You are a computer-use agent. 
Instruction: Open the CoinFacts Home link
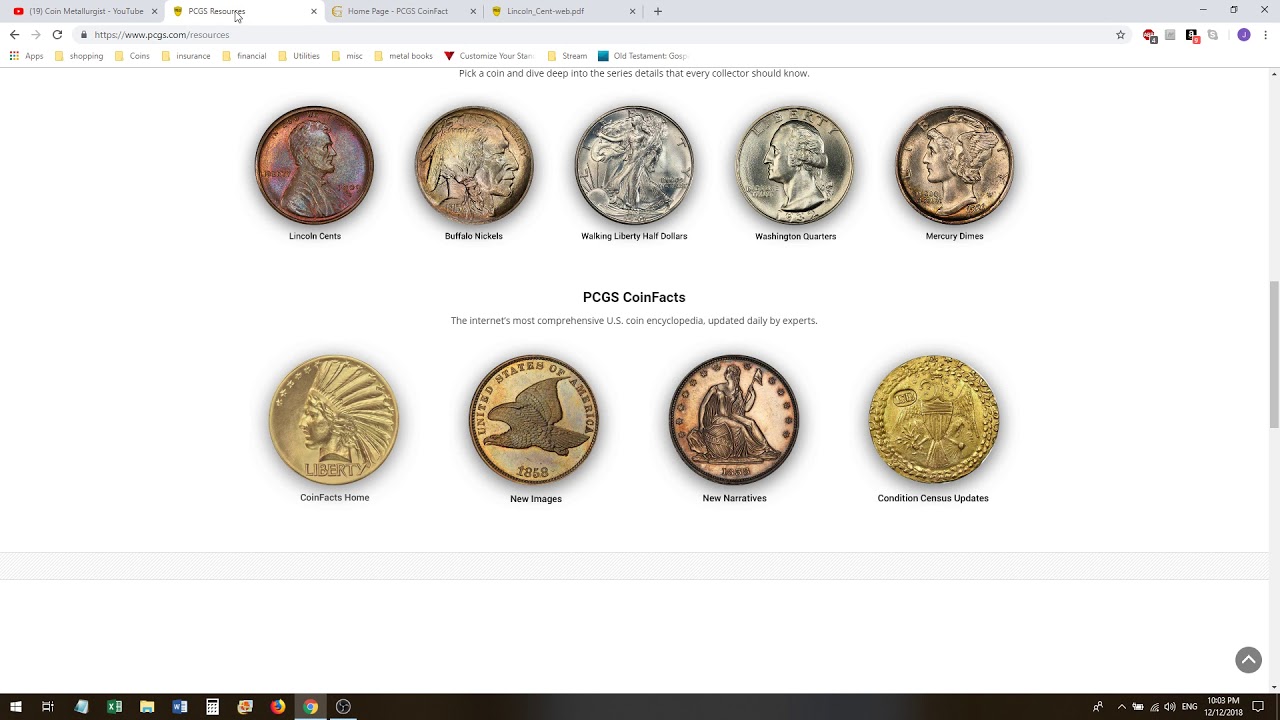(x=335, y=497)
